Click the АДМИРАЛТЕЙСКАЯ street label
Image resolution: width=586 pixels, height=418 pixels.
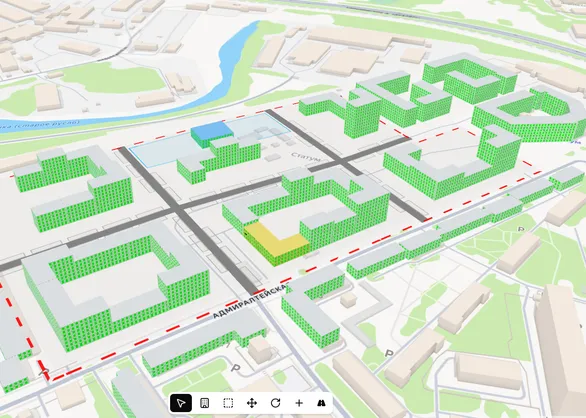(250, 302)
